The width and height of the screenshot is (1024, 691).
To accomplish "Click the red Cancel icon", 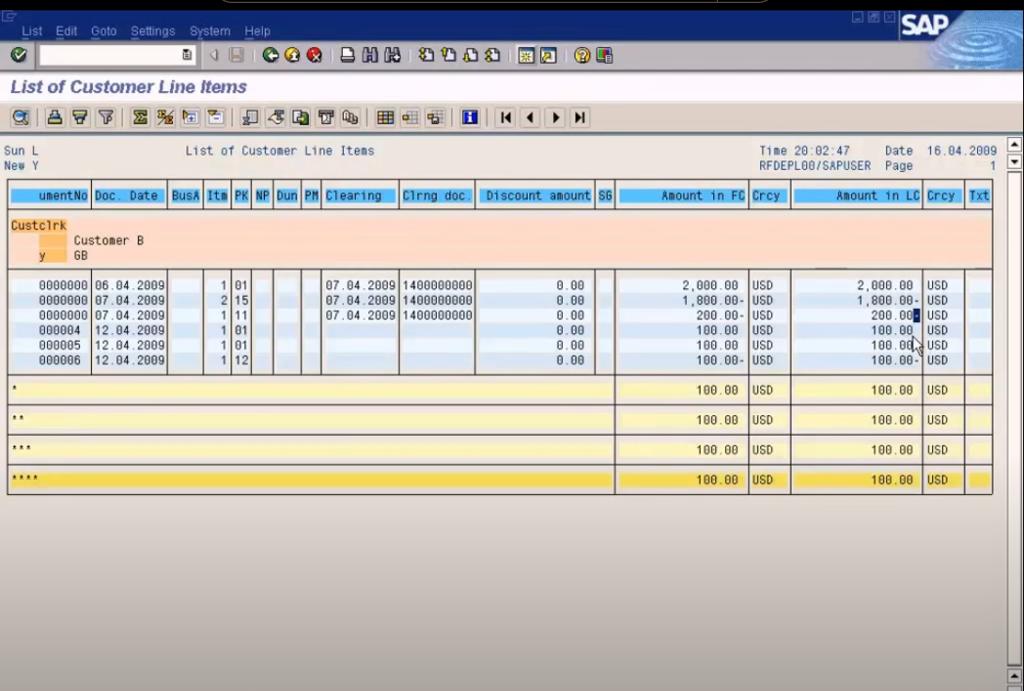I will [x=315, y=56].
